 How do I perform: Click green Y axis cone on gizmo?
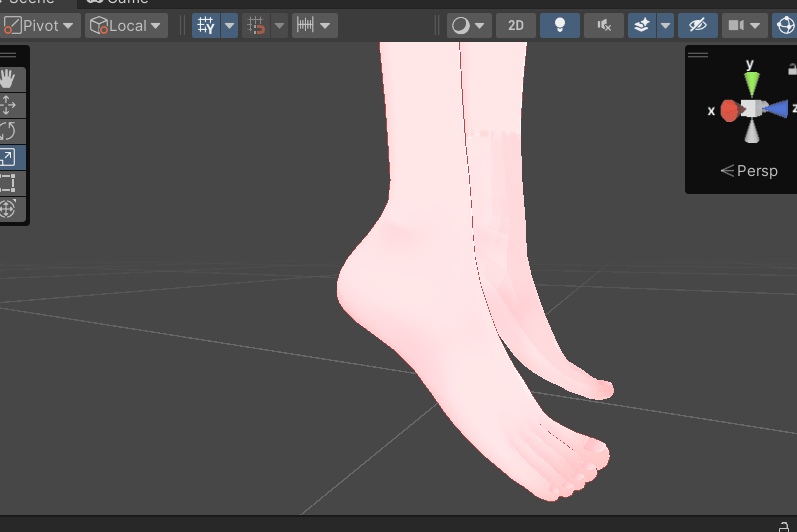[x=752, y=84]
